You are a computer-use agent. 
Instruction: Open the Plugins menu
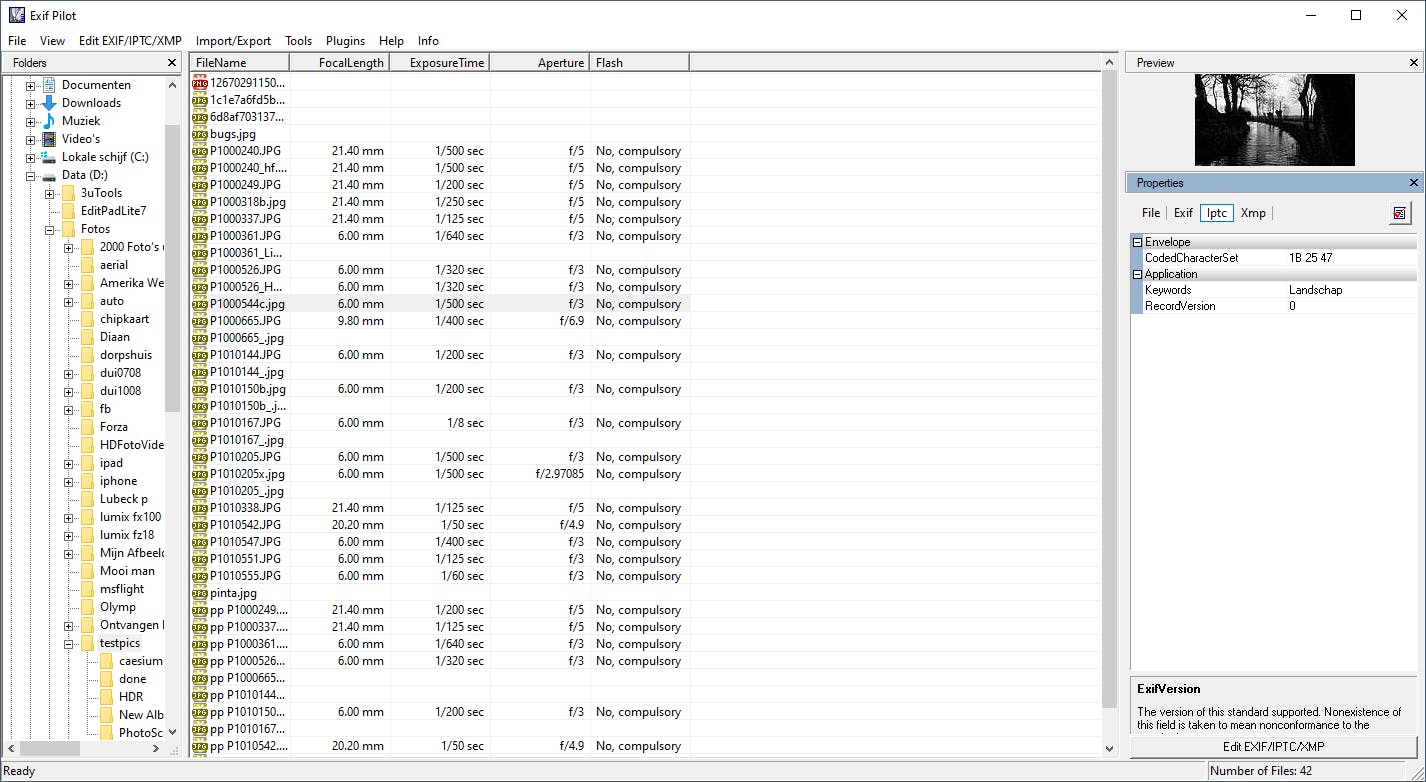point(345,41)
